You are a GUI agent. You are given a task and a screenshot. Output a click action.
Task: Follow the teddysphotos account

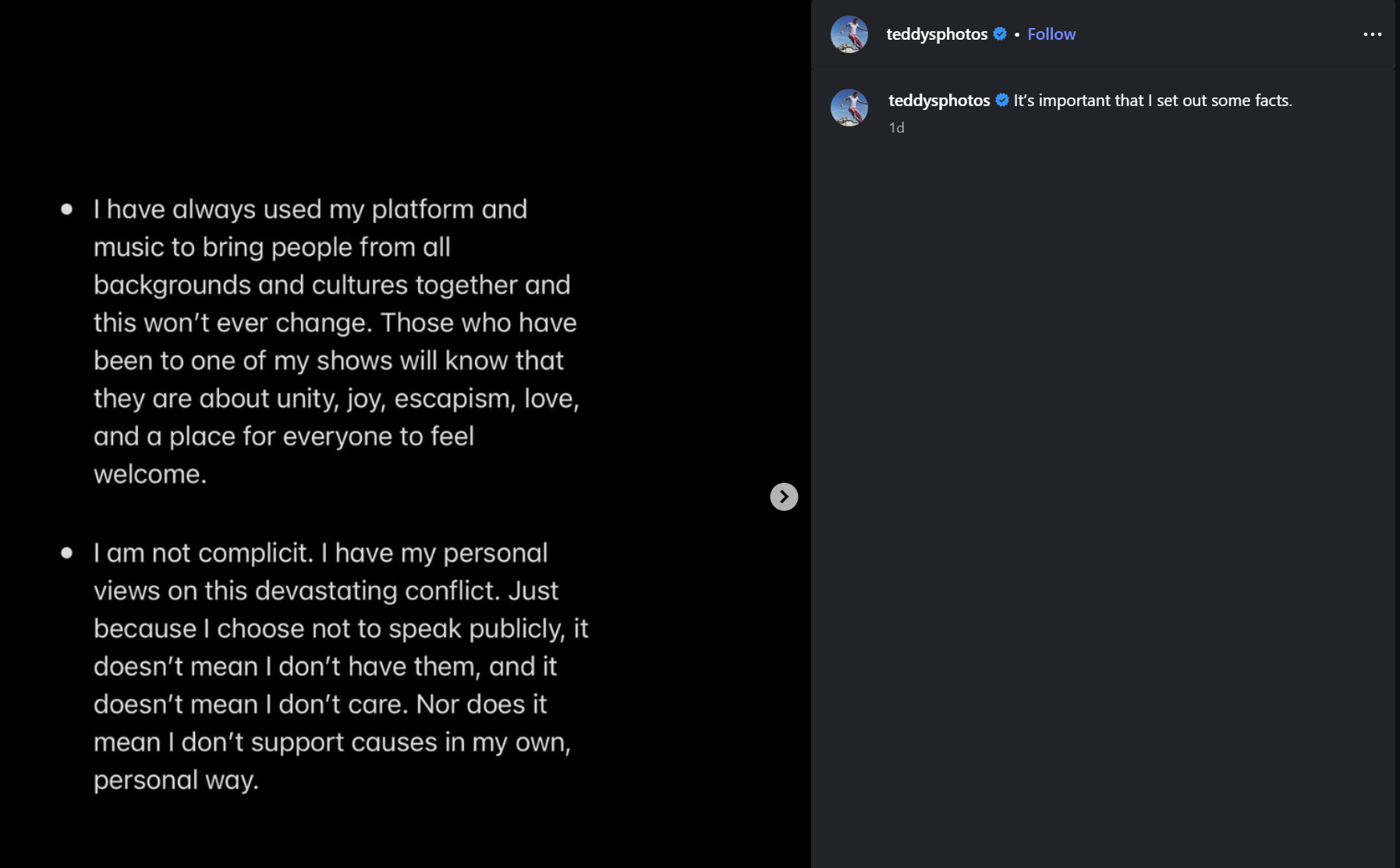click(1051, 34)
